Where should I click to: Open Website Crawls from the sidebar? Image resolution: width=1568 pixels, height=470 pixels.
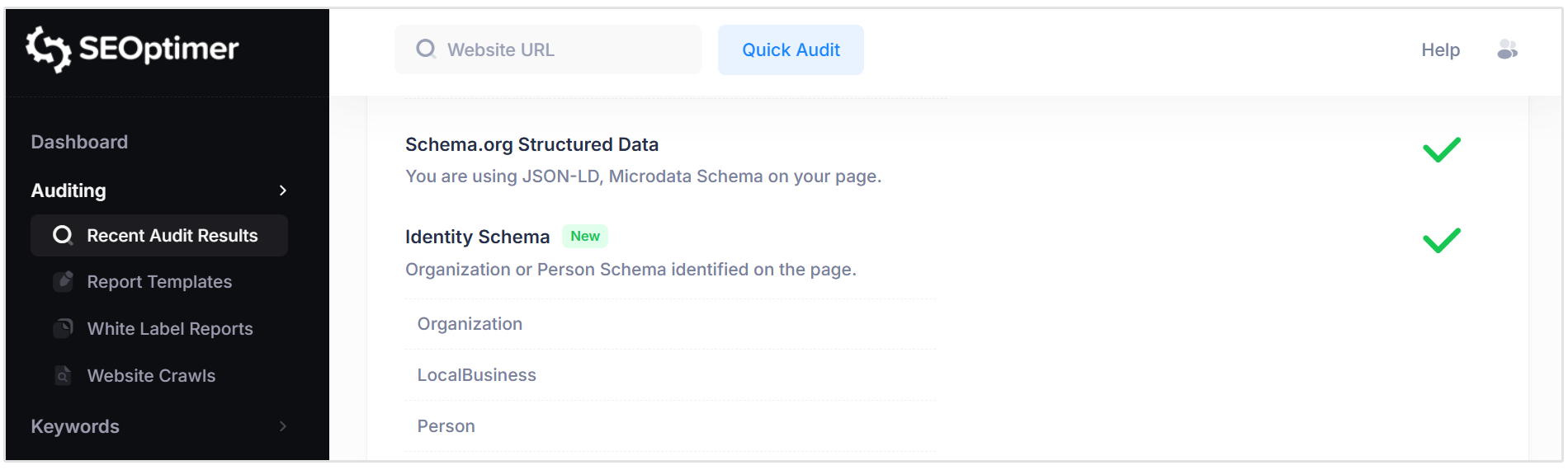pyautogui.click(x=151, y=376)
